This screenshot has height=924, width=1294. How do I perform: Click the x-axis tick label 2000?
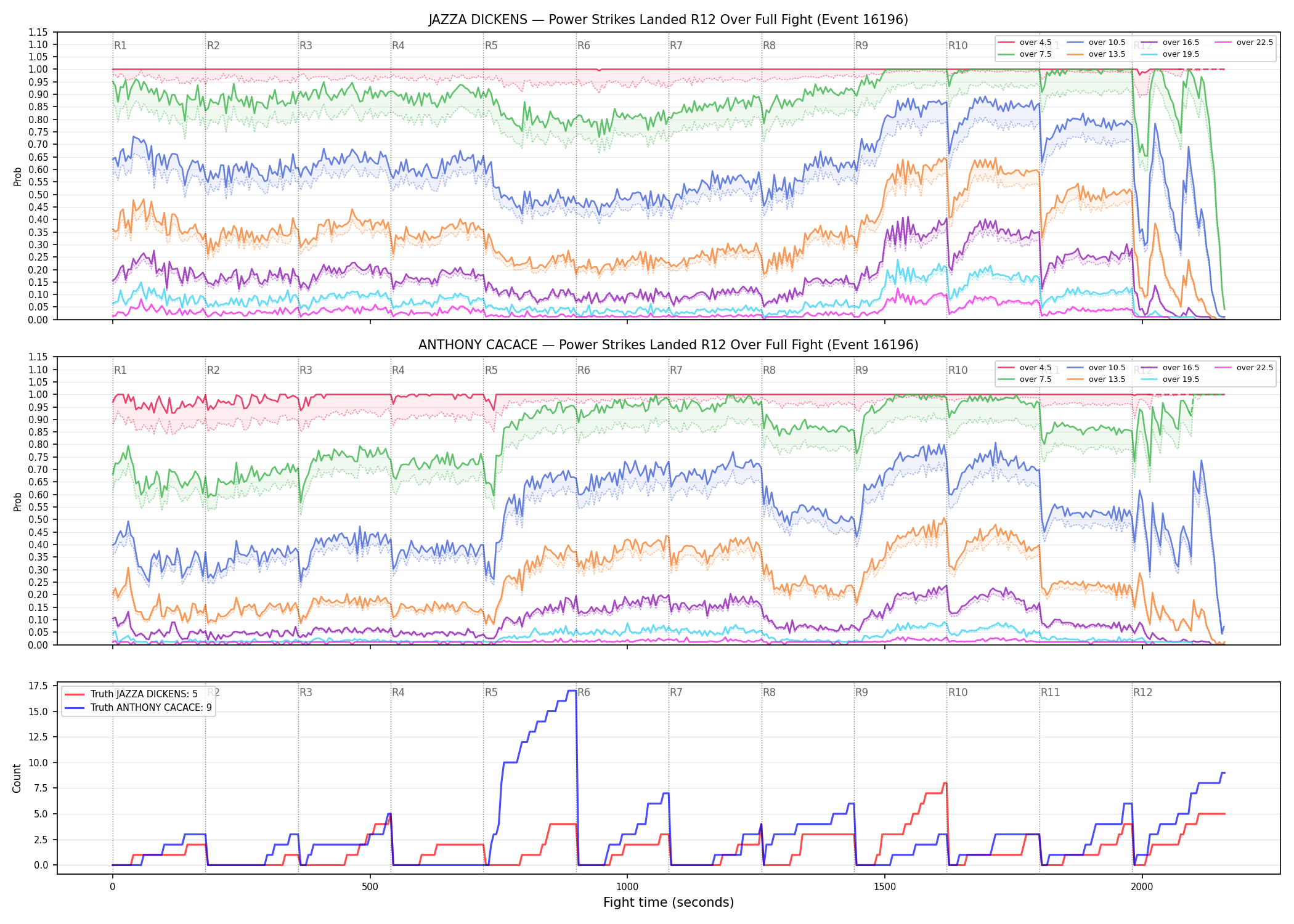point(1142,887)
